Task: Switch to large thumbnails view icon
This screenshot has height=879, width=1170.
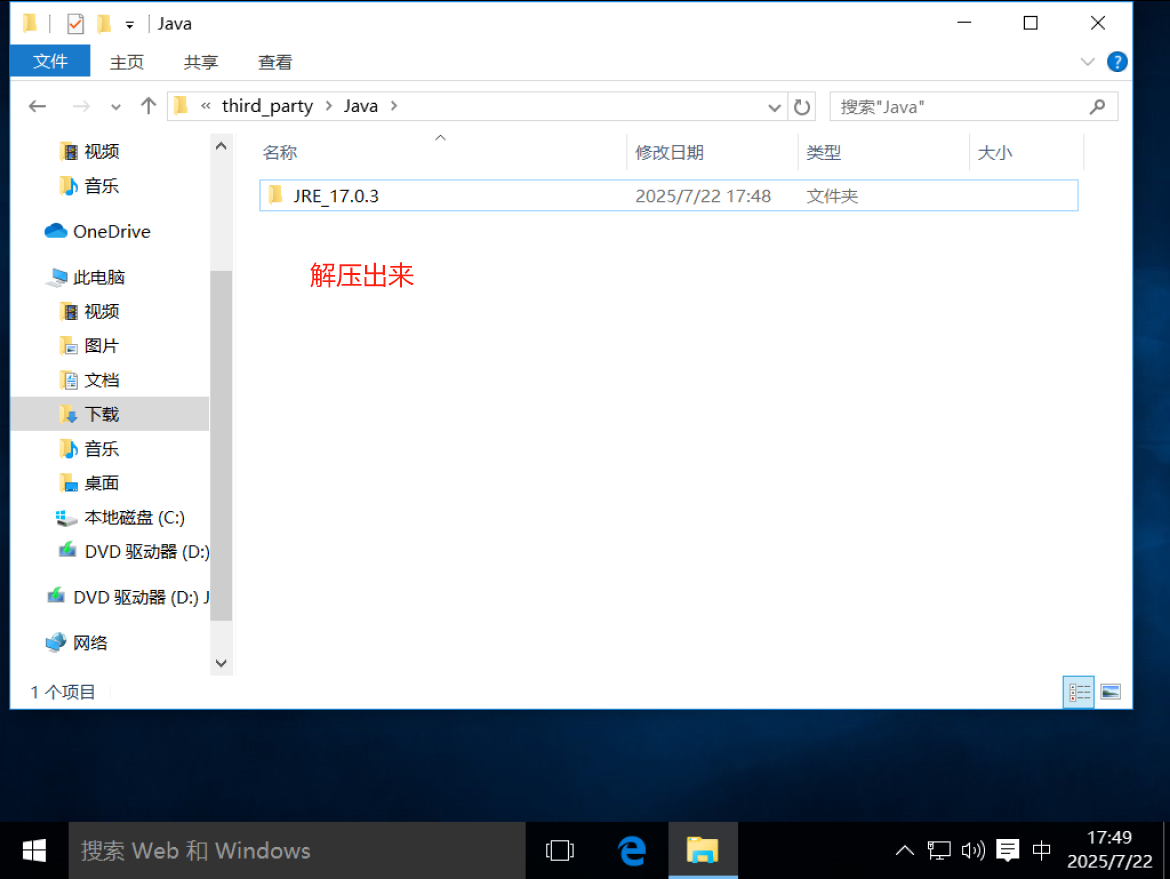Action: click(1110, 692)
